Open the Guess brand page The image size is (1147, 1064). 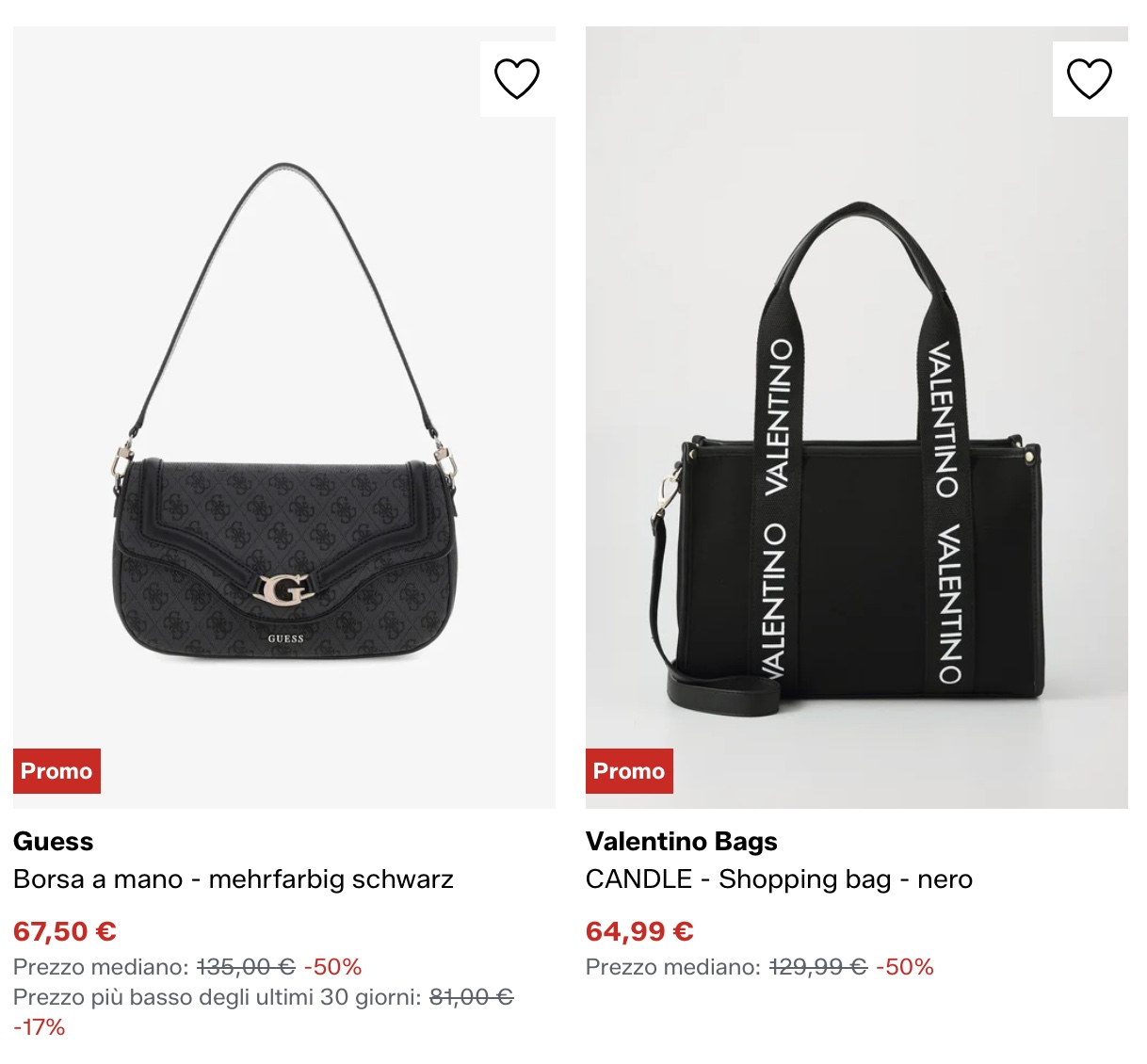point(53,841)
